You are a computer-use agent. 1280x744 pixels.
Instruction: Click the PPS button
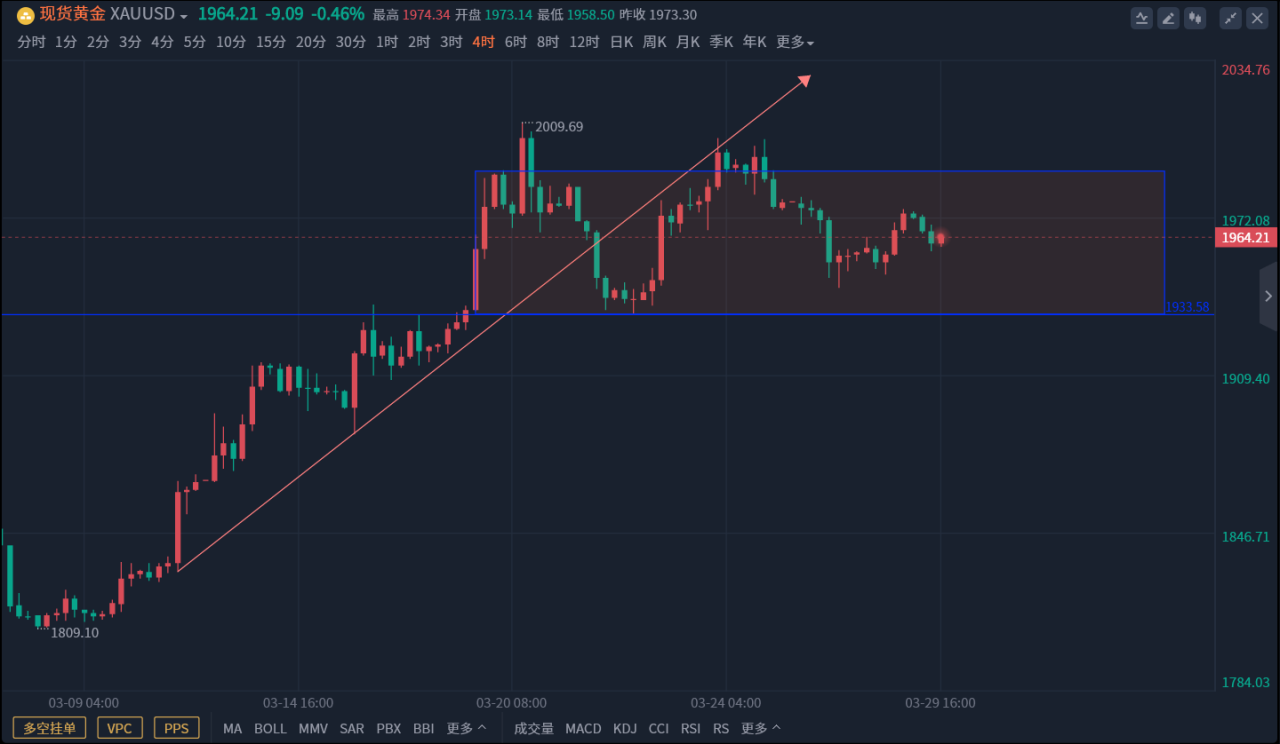[x=177, y=728]
